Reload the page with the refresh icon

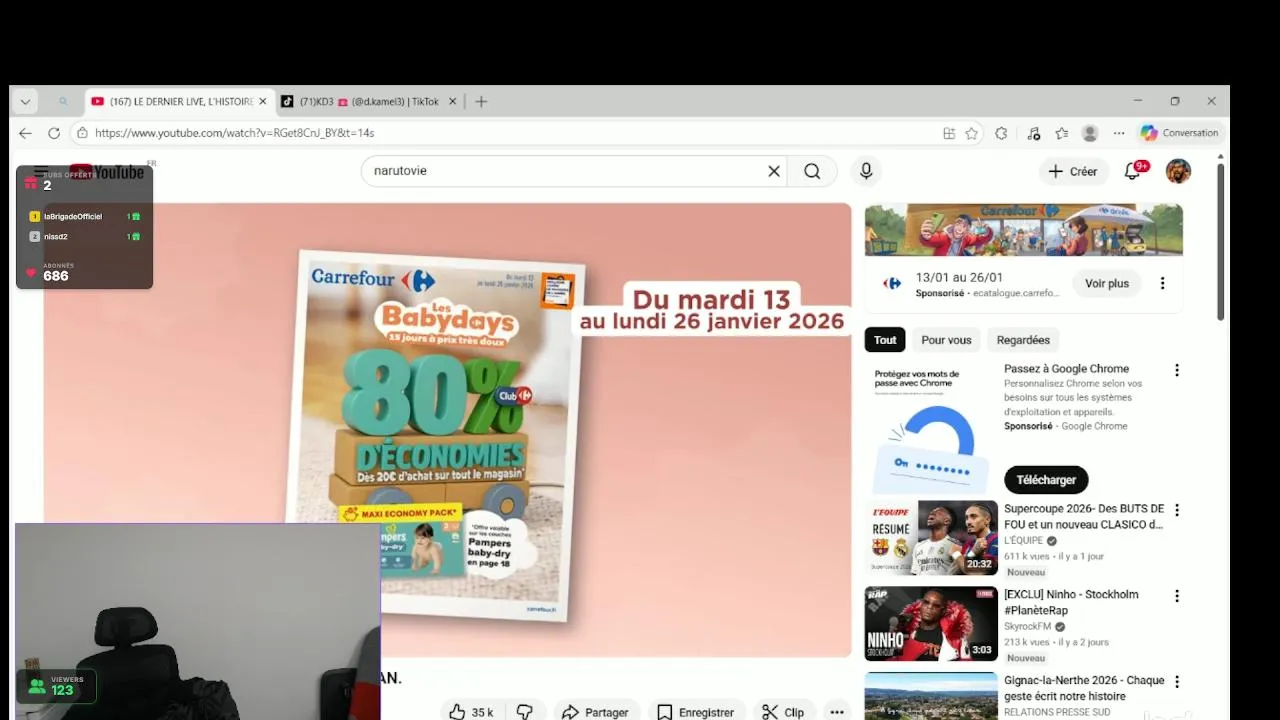click(54, 133)
